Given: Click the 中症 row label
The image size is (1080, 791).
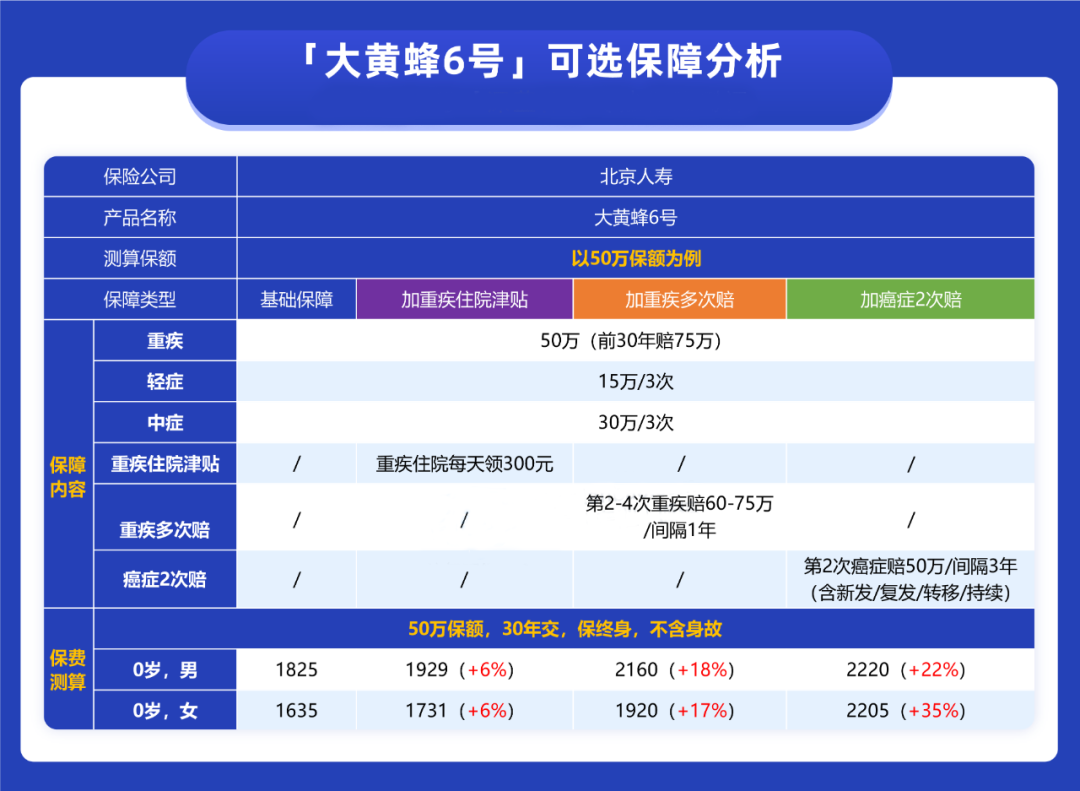Looking at the screenshot, I should pos(165,422).
